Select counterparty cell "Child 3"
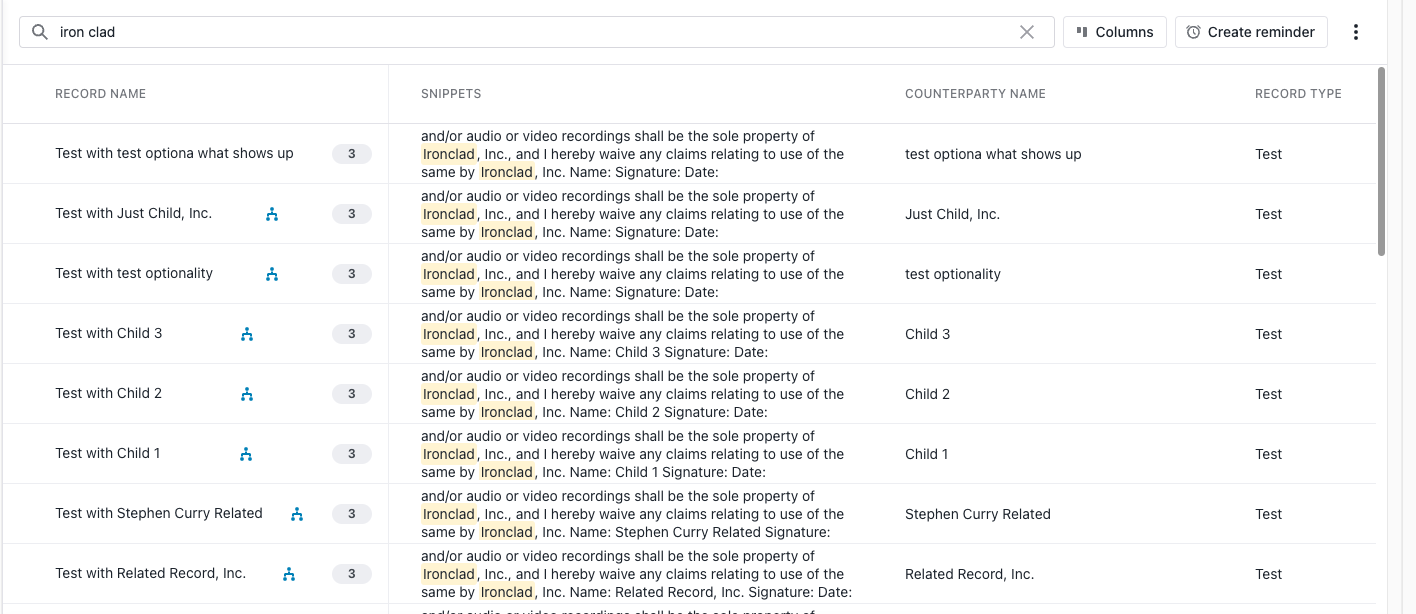1416x614 pixels. pos(928,334)
